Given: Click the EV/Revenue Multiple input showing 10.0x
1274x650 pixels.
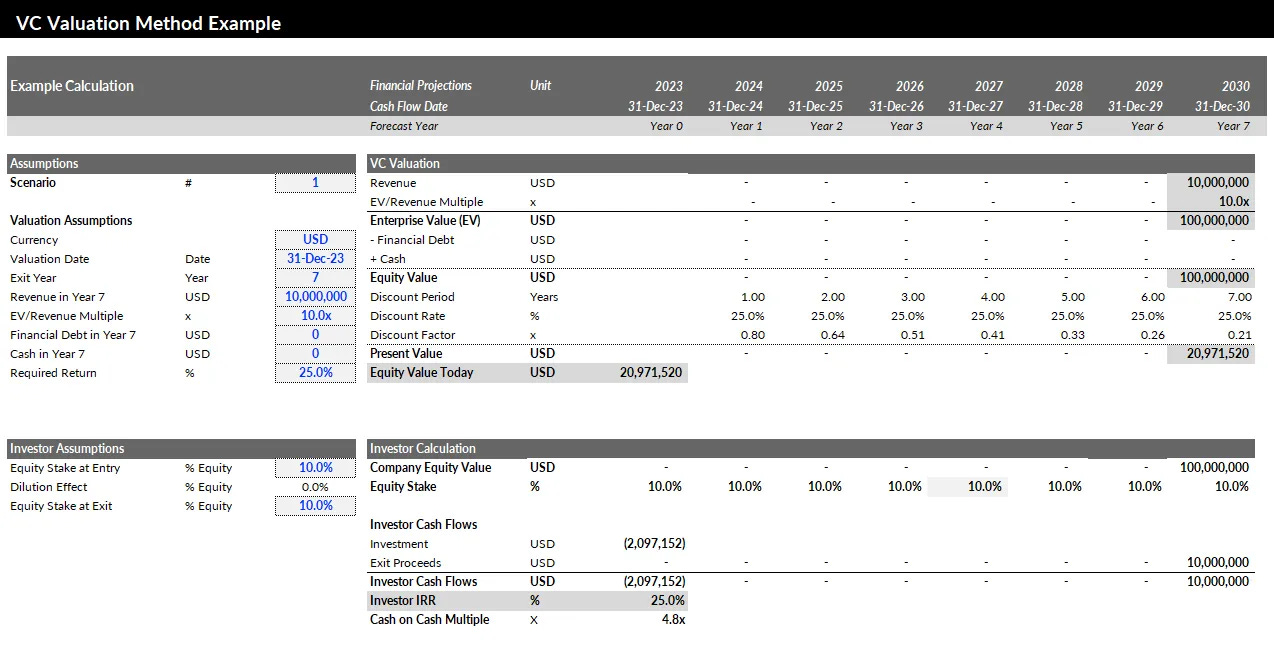Looking at the screenshot, I should pyautogui.click(x=315, y=315).
